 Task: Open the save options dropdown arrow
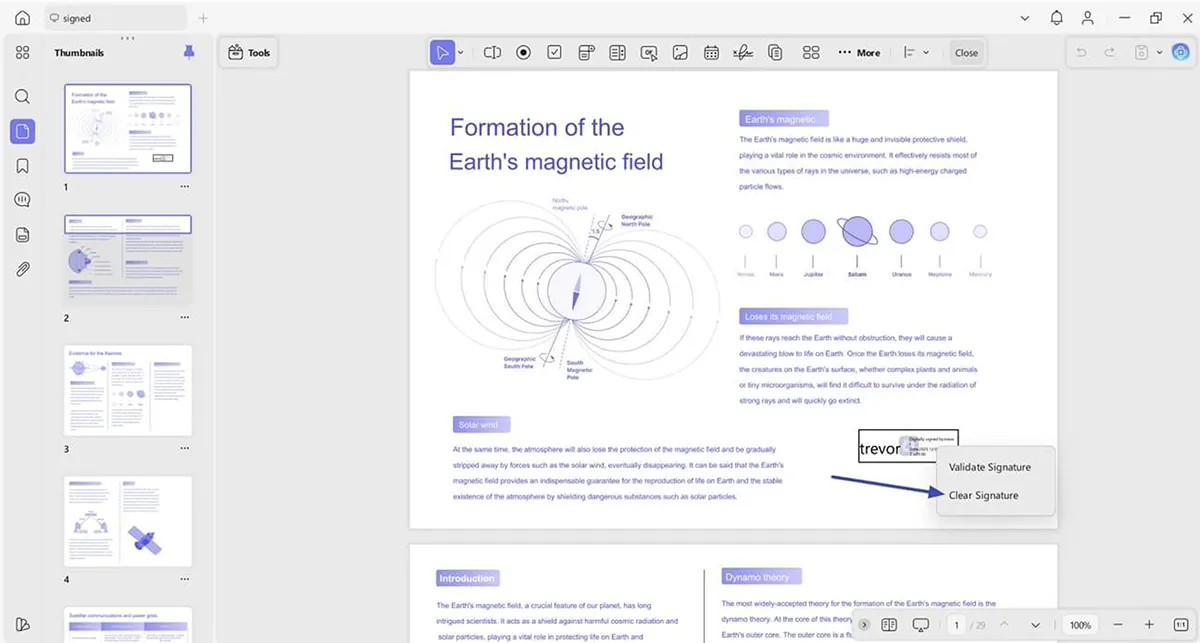click(x=1159, y=53)
